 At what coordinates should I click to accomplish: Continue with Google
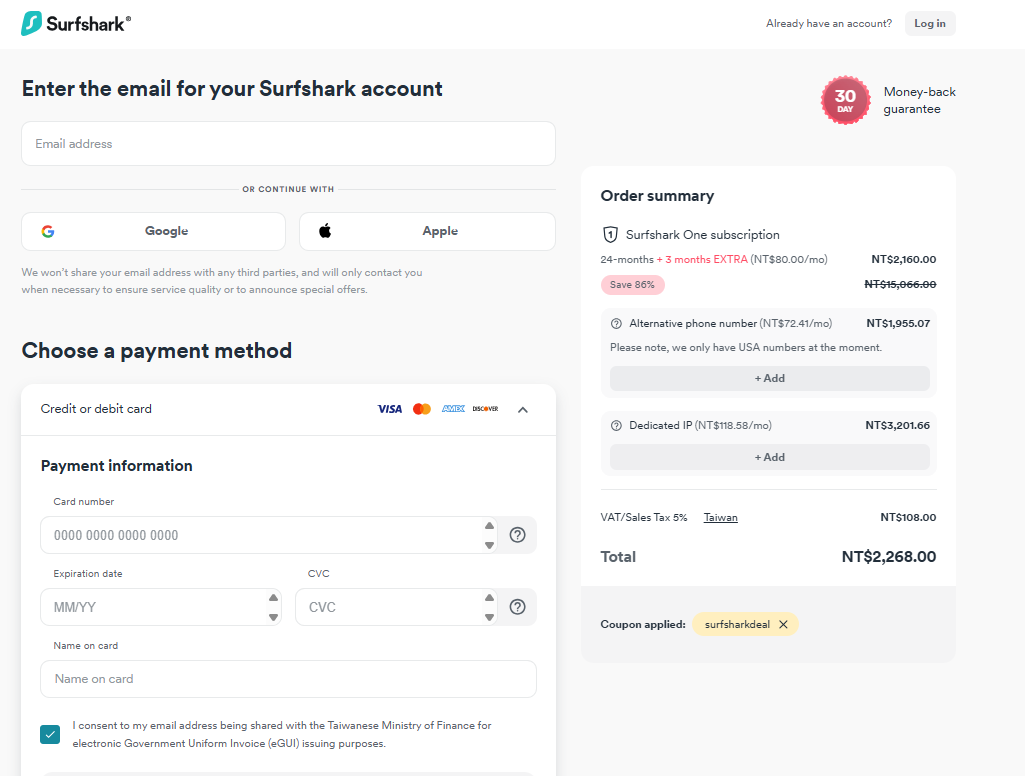154,231
